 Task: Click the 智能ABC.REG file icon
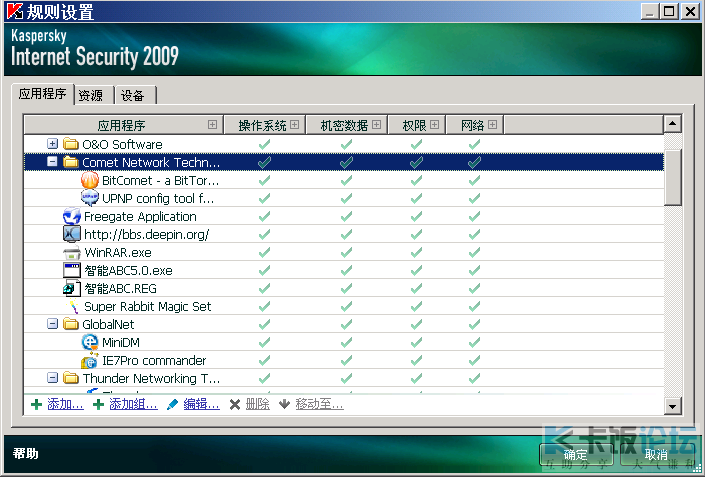click(72, 288)
